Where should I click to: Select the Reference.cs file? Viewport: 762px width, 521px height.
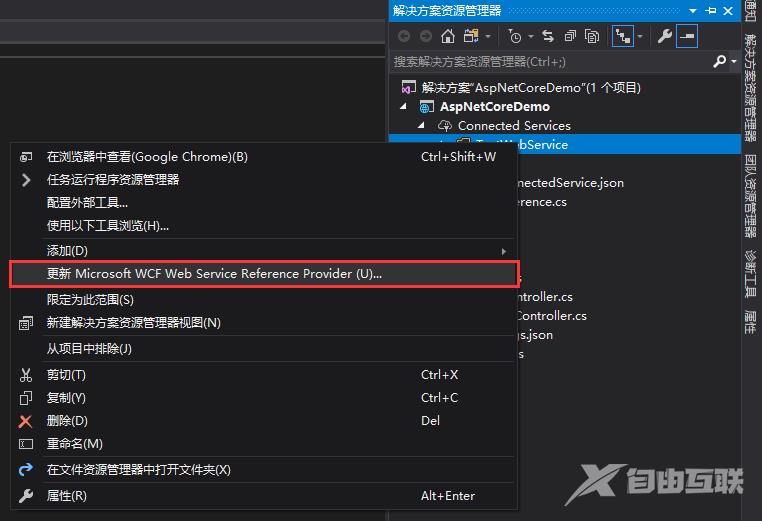tap(541, 202)
